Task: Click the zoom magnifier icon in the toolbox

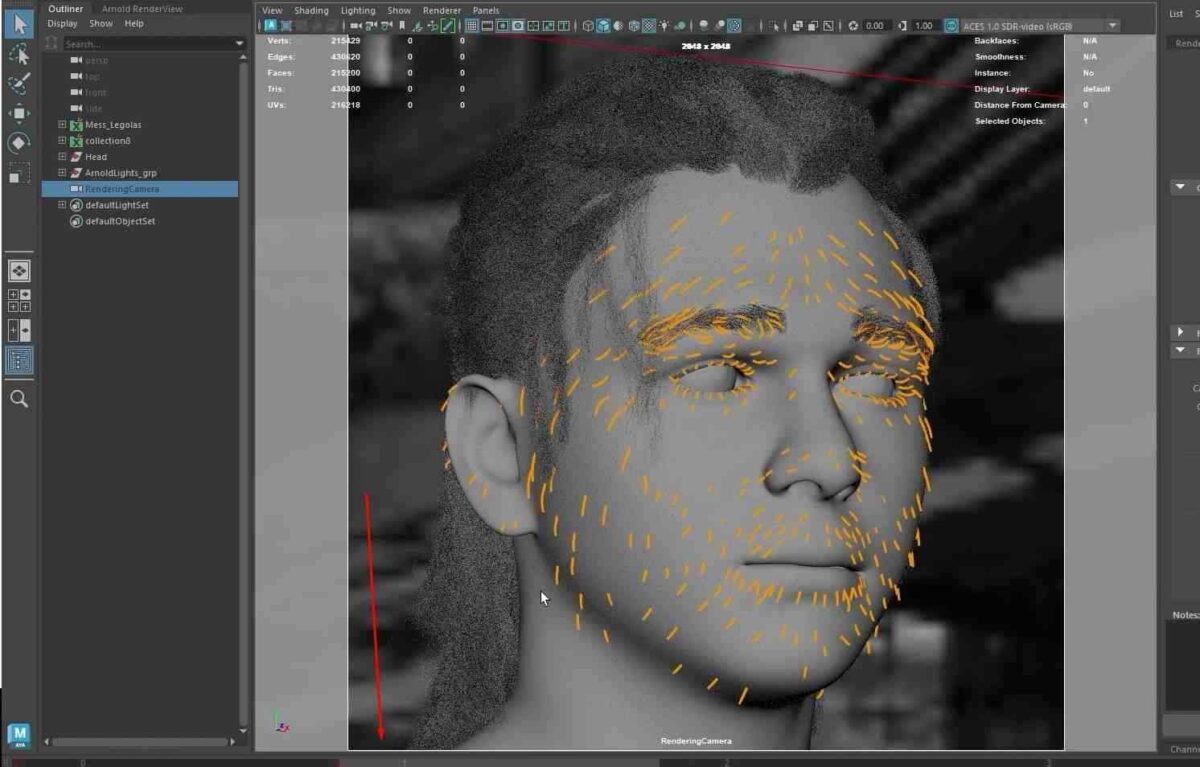Action: pos(18,398)
